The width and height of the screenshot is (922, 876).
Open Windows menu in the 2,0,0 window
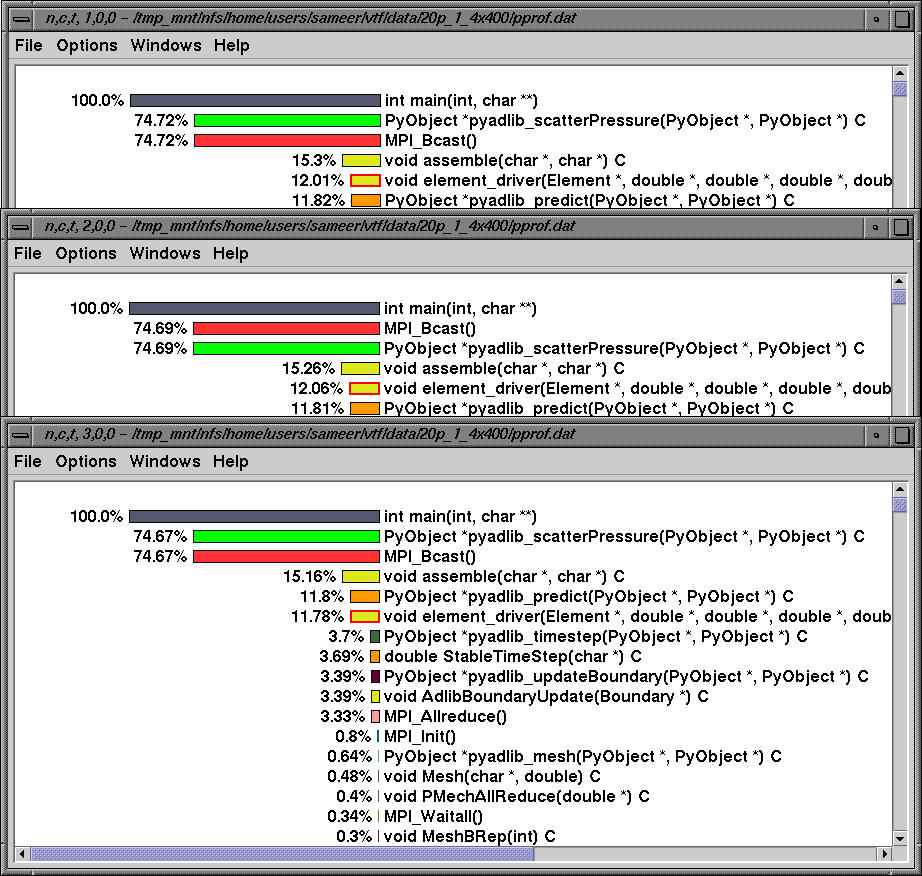point(165,253)
